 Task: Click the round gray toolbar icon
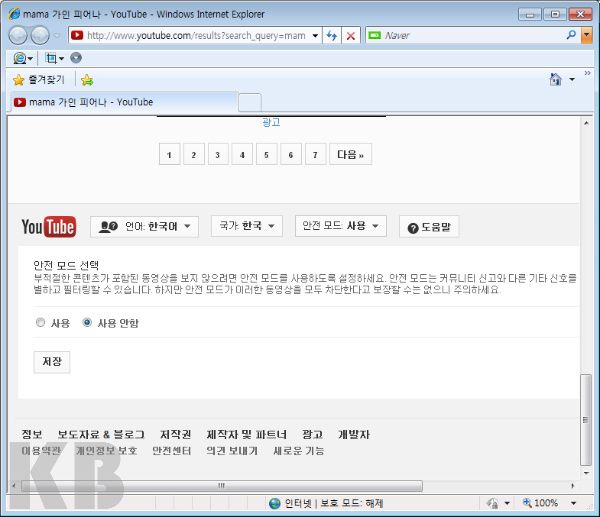coord(76,58)
